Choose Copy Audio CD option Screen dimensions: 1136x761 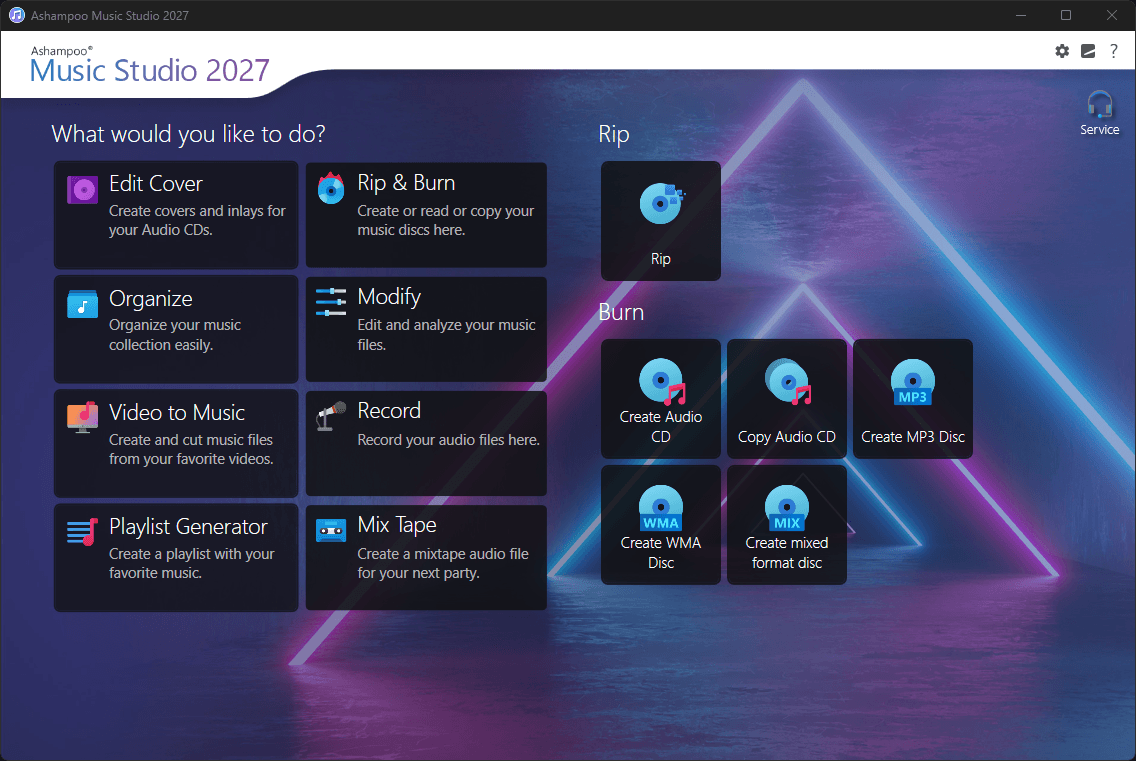pyautogui.click(x=787, y=399)
